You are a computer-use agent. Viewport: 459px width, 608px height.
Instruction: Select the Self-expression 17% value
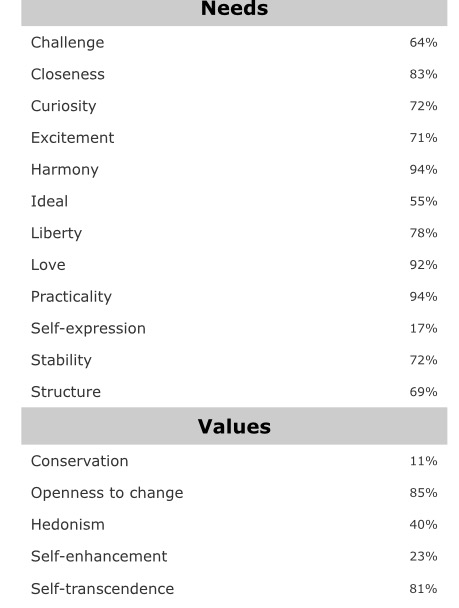tap(423, 328)
